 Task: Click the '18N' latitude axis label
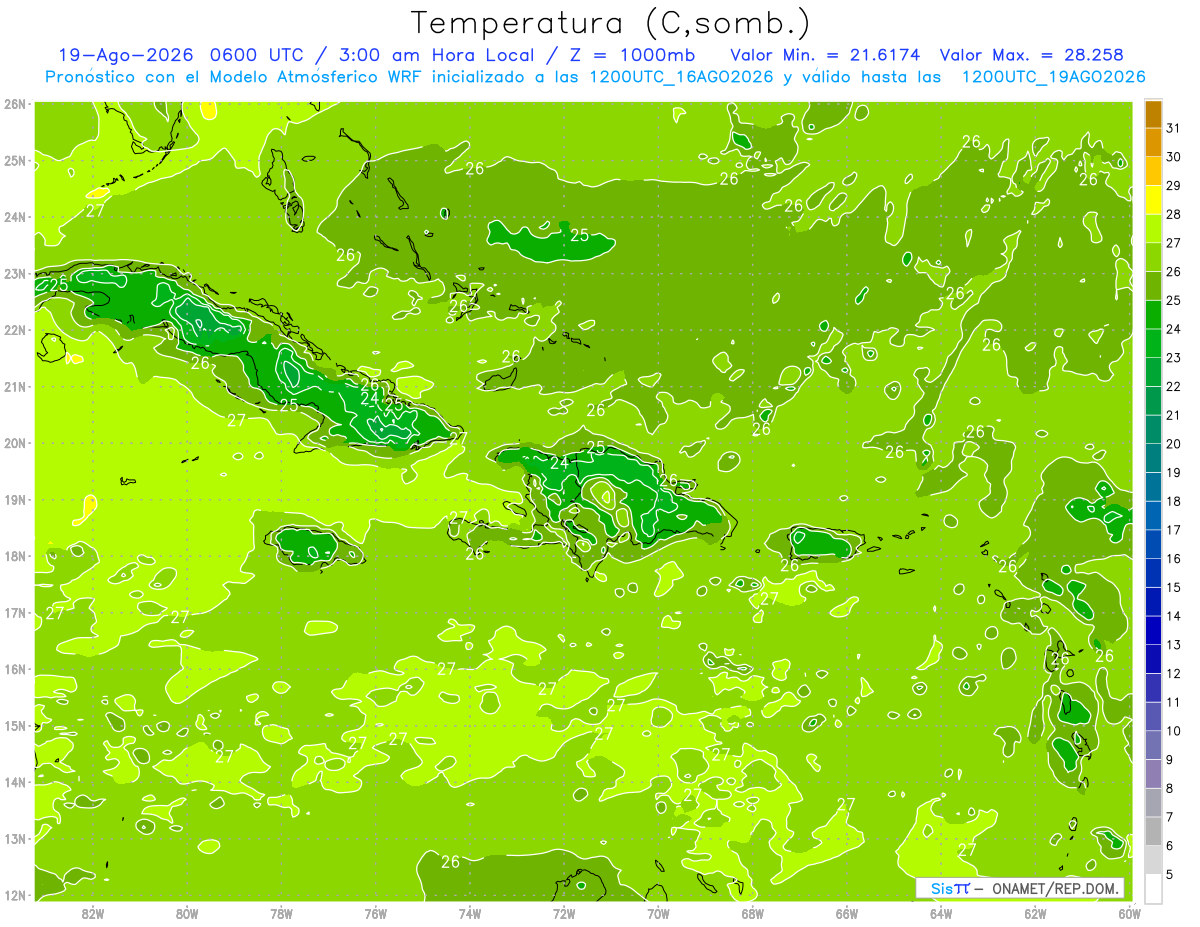(15, 556)
